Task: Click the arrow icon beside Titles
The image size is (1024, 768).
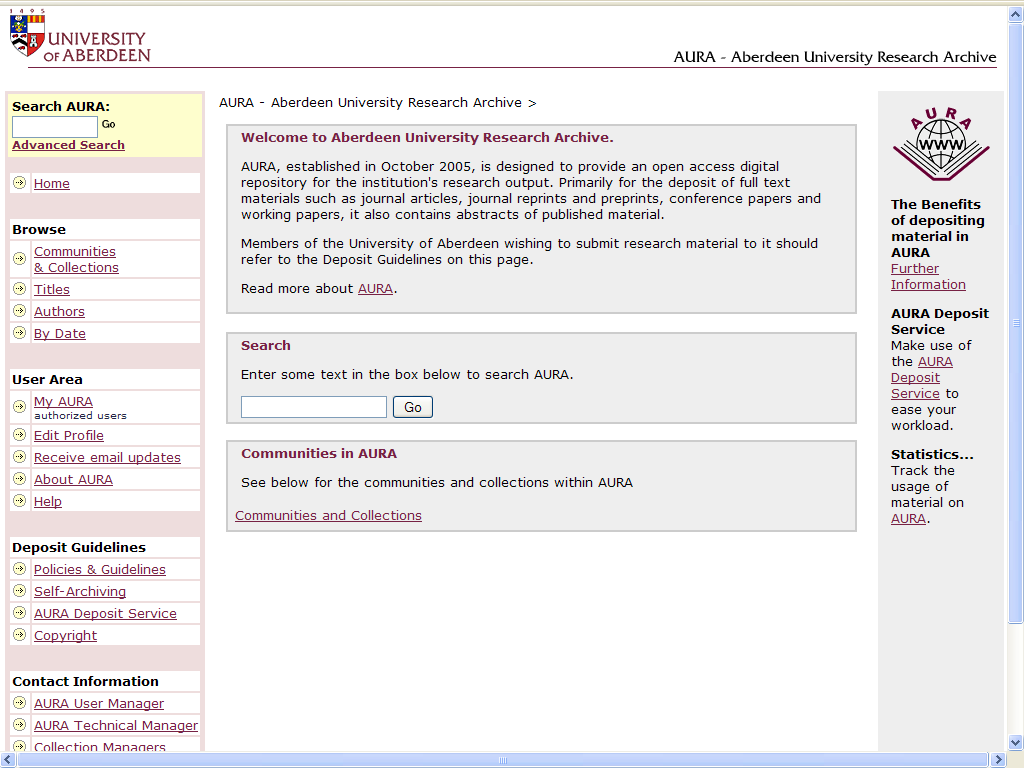Action: pos(20,289)
